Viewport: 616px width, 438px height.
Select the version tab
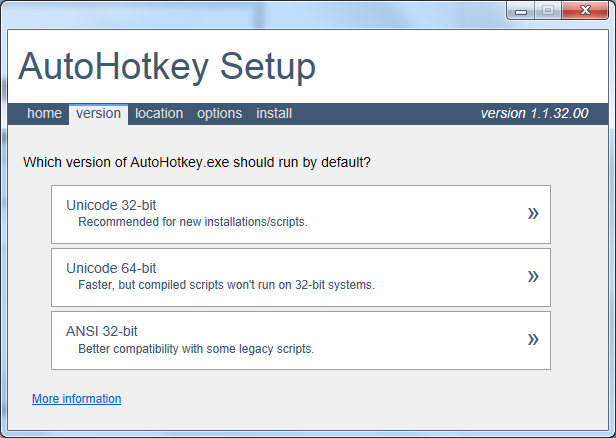click(x=98, y=114)
